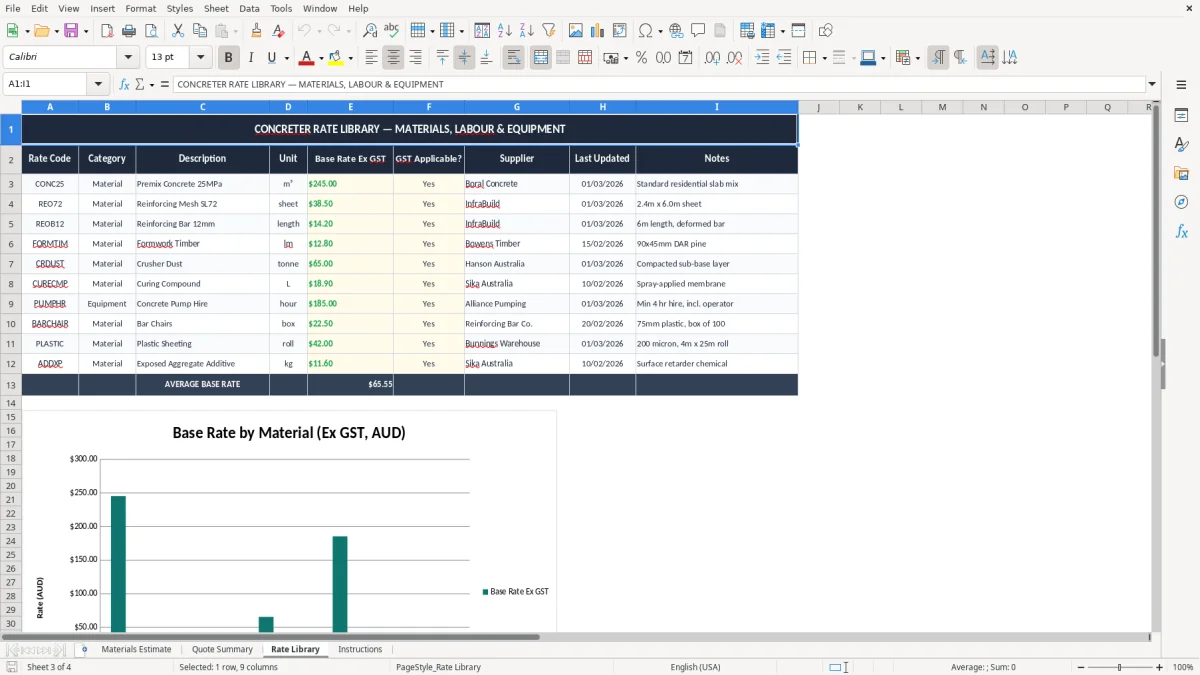Toggle Center Vertically alignment
The width and height of the screenshot is (1200, 675).
point(464,58)
